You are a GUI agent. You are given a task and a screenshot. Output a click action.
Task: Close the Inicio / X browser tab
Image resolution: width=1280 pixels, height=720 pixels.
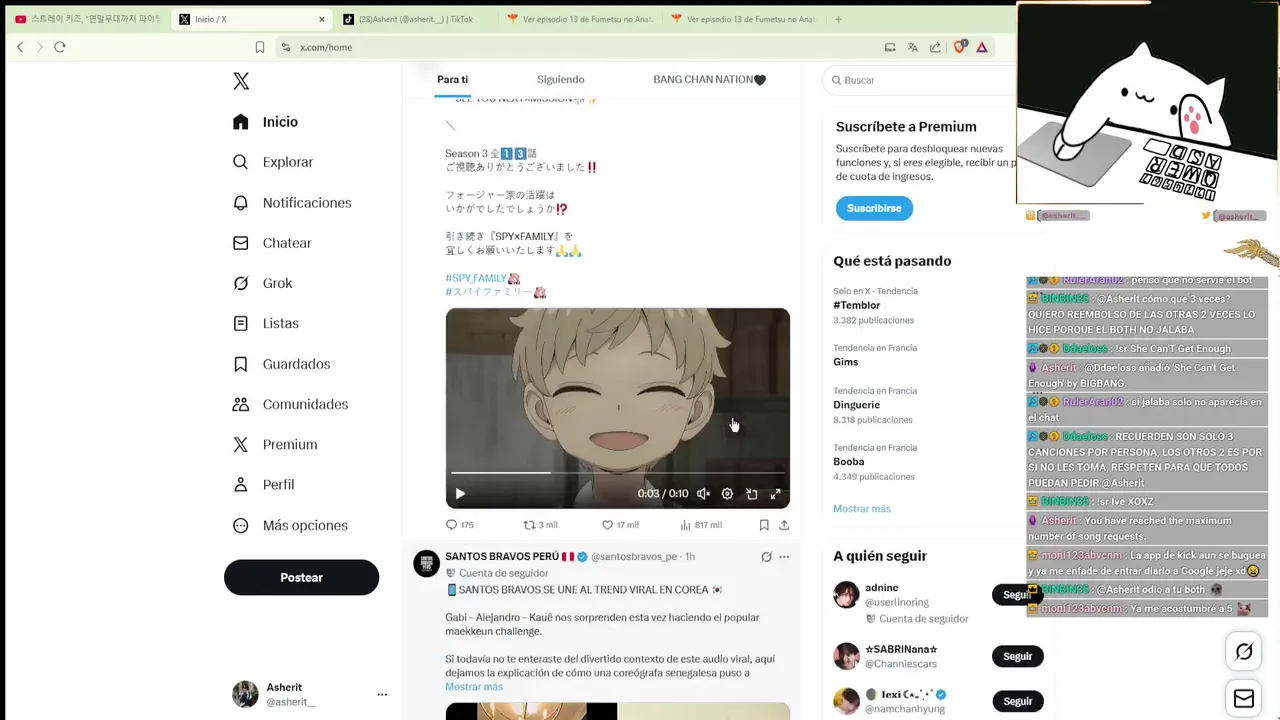pos(322,19)
